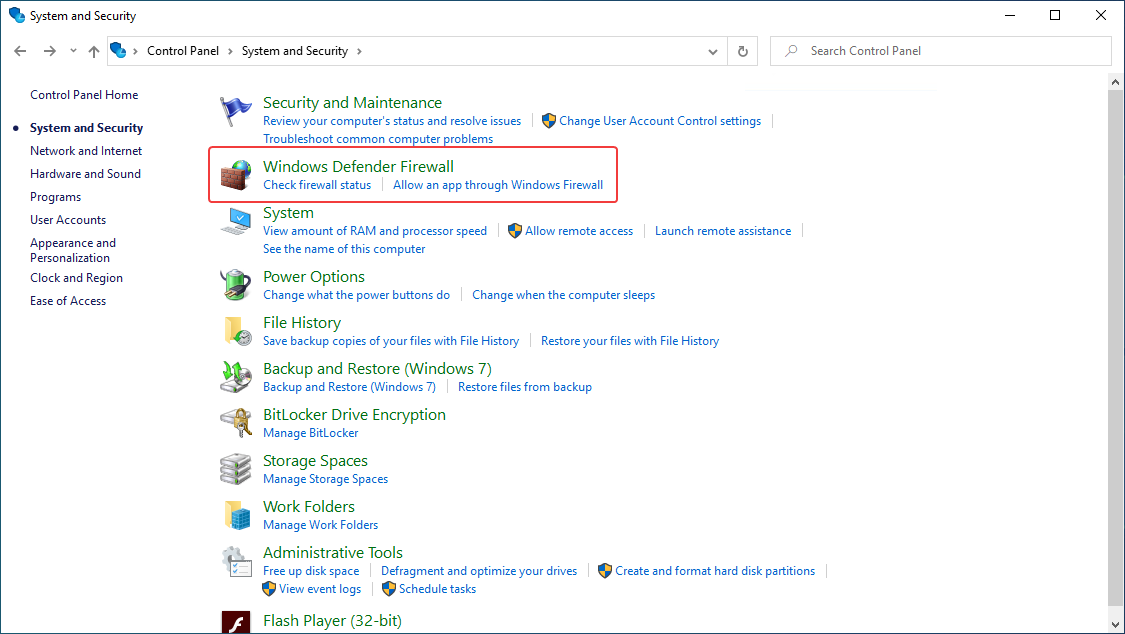The height and width of the screenshot is (634, 1125).
Task: Expand chevron before Control Panel breadcrumb
Action: point(136,52)
